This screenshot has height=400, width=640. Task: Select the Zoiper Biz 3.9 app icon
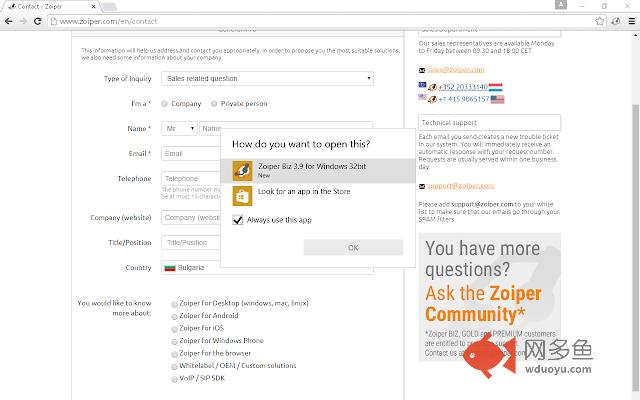click(242, 171)
